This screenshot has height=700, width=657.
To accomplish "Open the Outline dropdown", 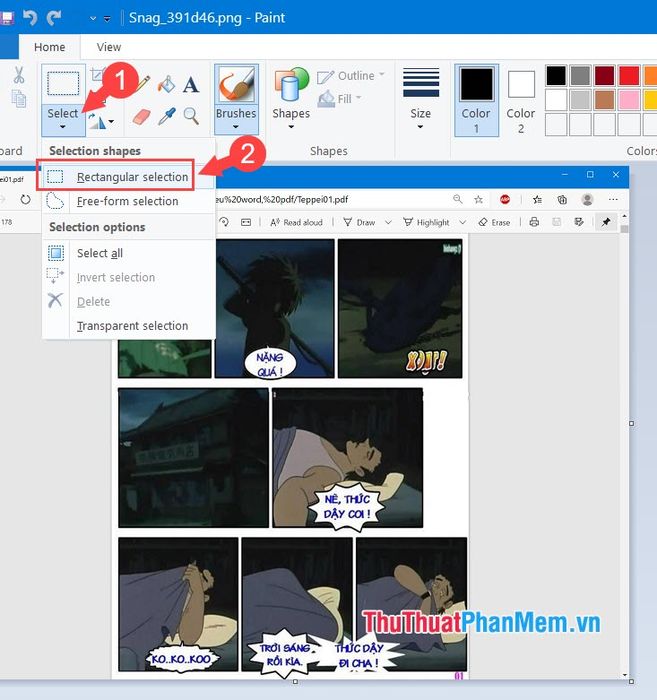I will click(351, 76).
